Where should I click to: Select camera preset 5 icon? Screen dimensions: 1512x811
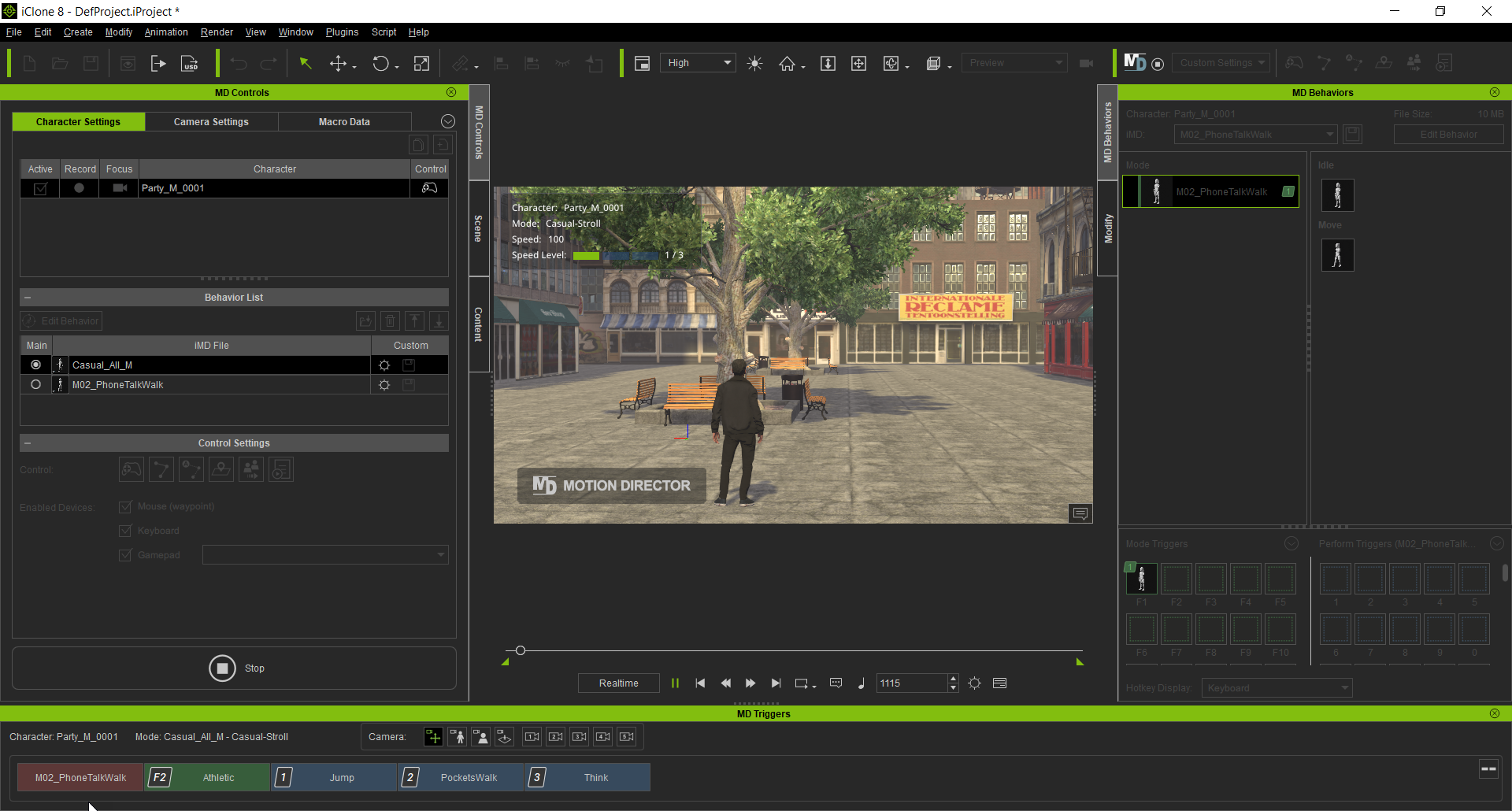627,737
